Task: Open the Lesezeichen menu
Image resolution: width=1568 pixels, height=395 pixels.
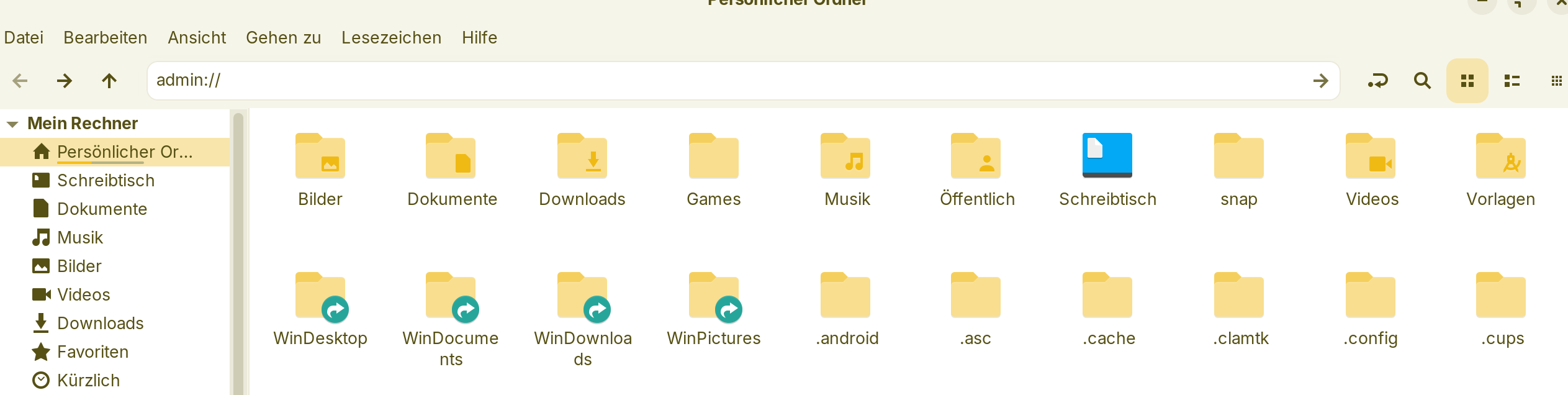Action: coord(392,38)
